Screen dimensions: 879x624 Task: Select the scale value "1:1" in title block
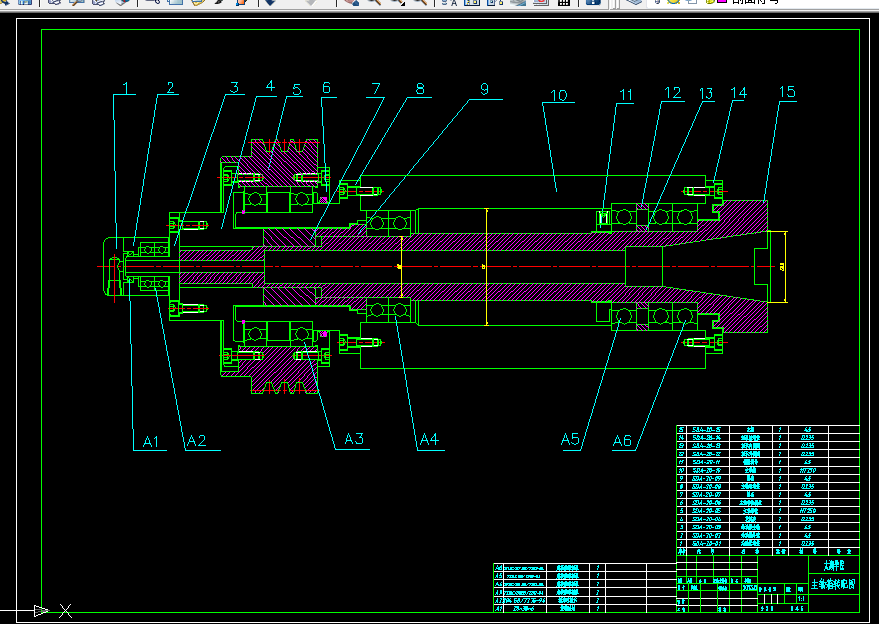(x=801, y=599)
